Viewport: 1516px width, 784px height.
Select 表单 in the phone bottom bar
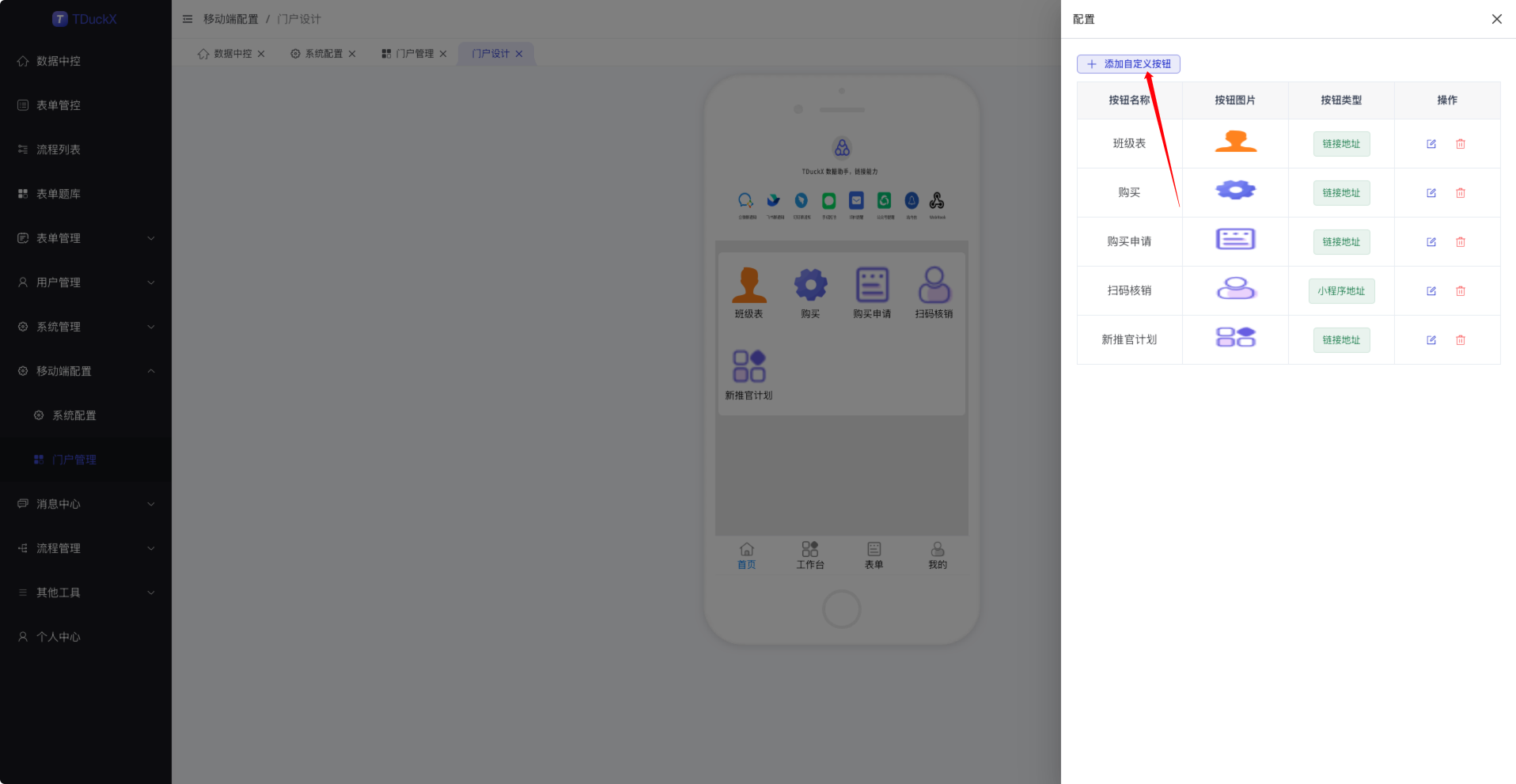point(874,555)
